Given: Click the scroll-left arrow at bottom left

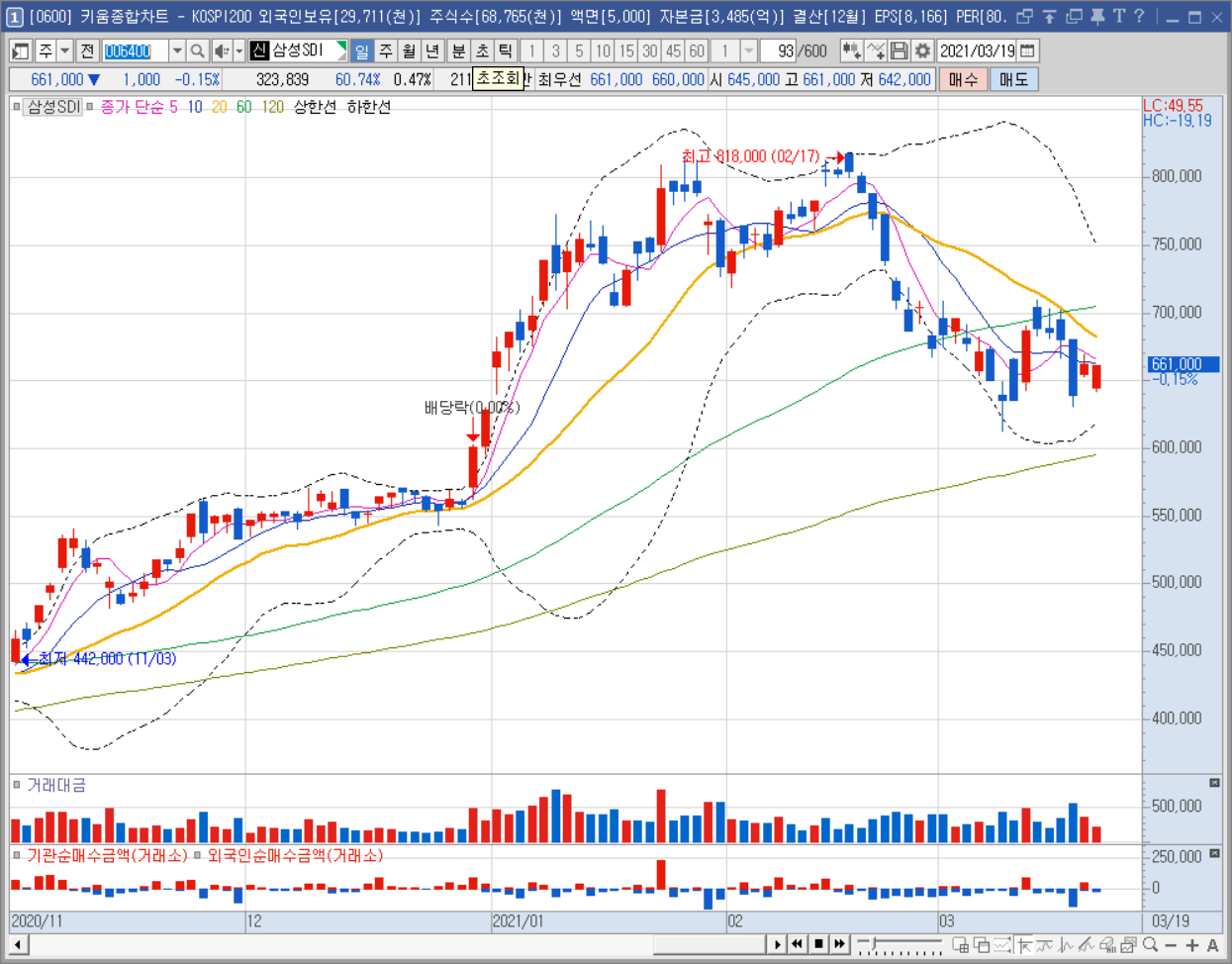Looking at the screenshot, I should click(18, 944).
